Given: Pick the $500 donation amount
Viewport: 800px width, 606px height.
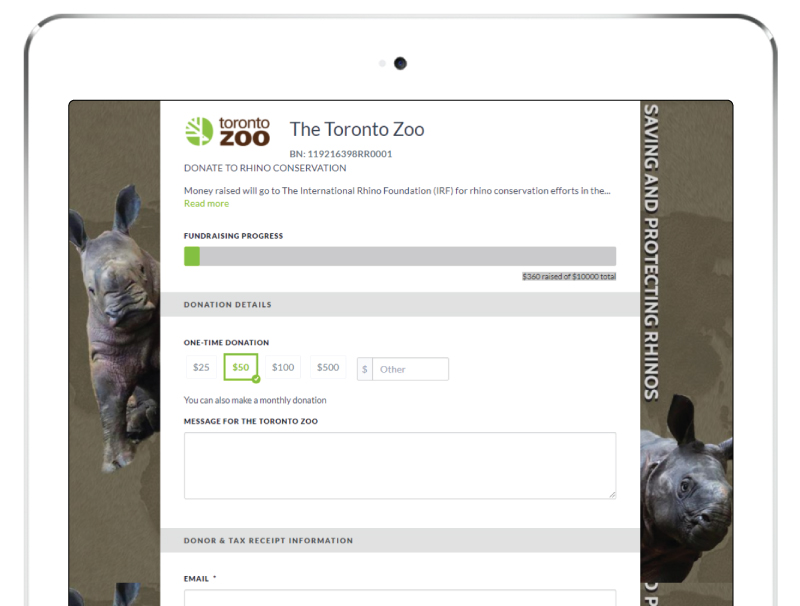Looking at the screenshot, I should (x=328, y=368).
